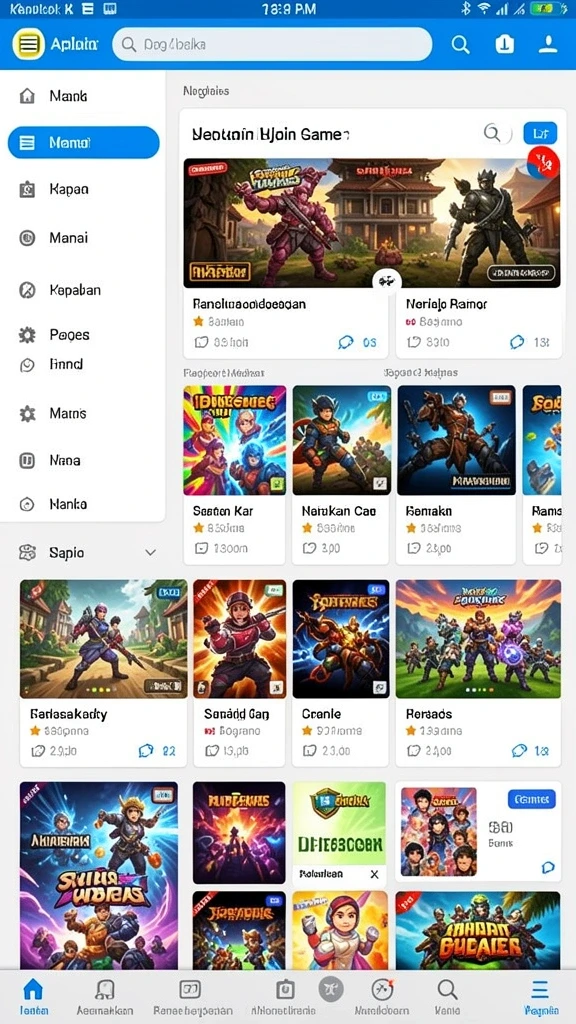Open the download icon in header
Image resolution: width=576 pixels, height=1024 pixels.
pos(504,44)
